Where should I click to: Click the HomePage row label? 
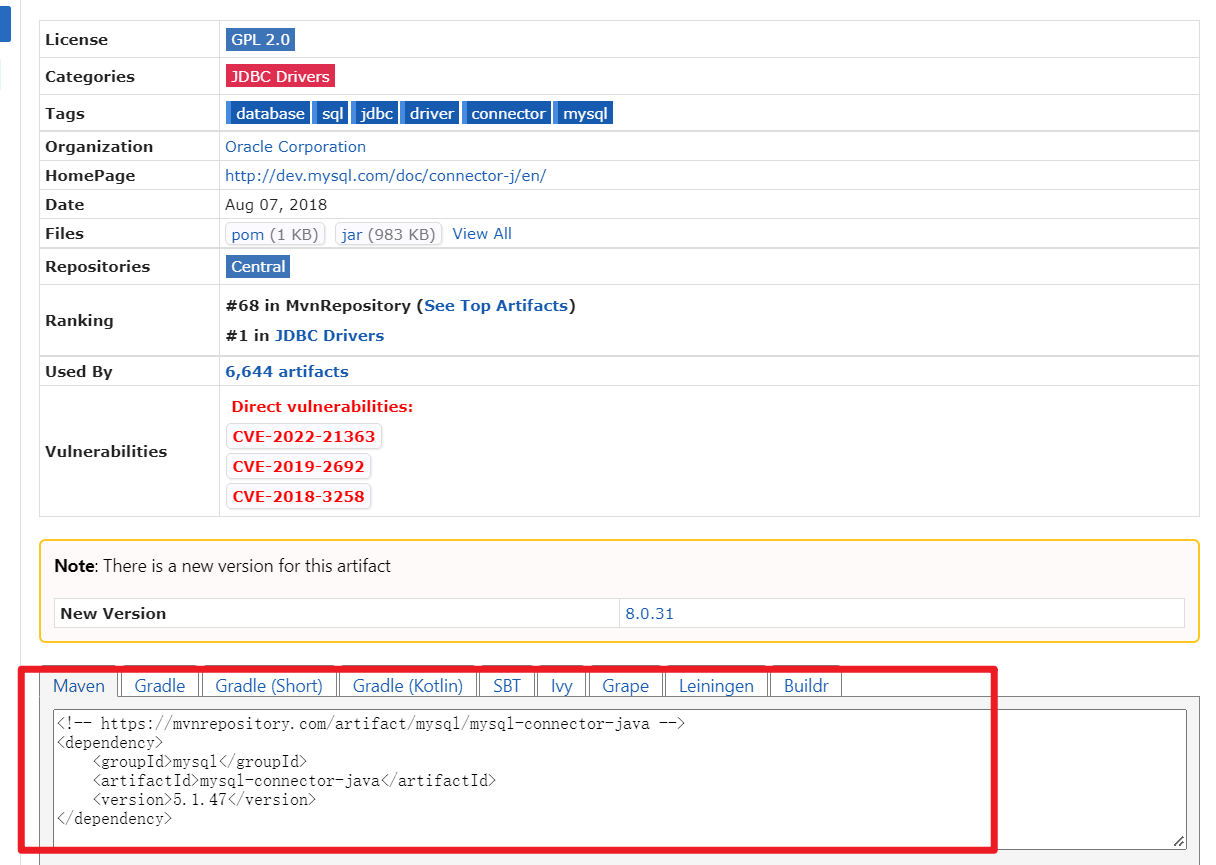pos(90,175)
